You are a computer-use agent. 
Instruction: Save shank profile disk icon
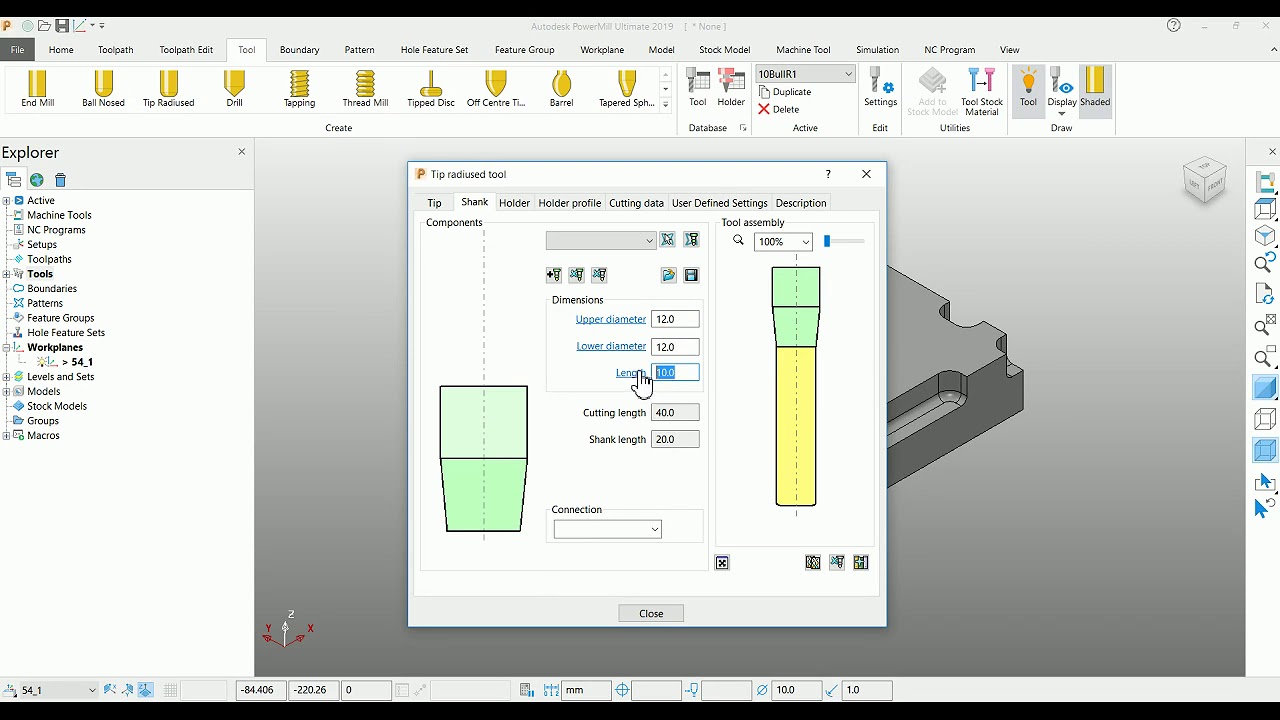[x=691, y=275]
